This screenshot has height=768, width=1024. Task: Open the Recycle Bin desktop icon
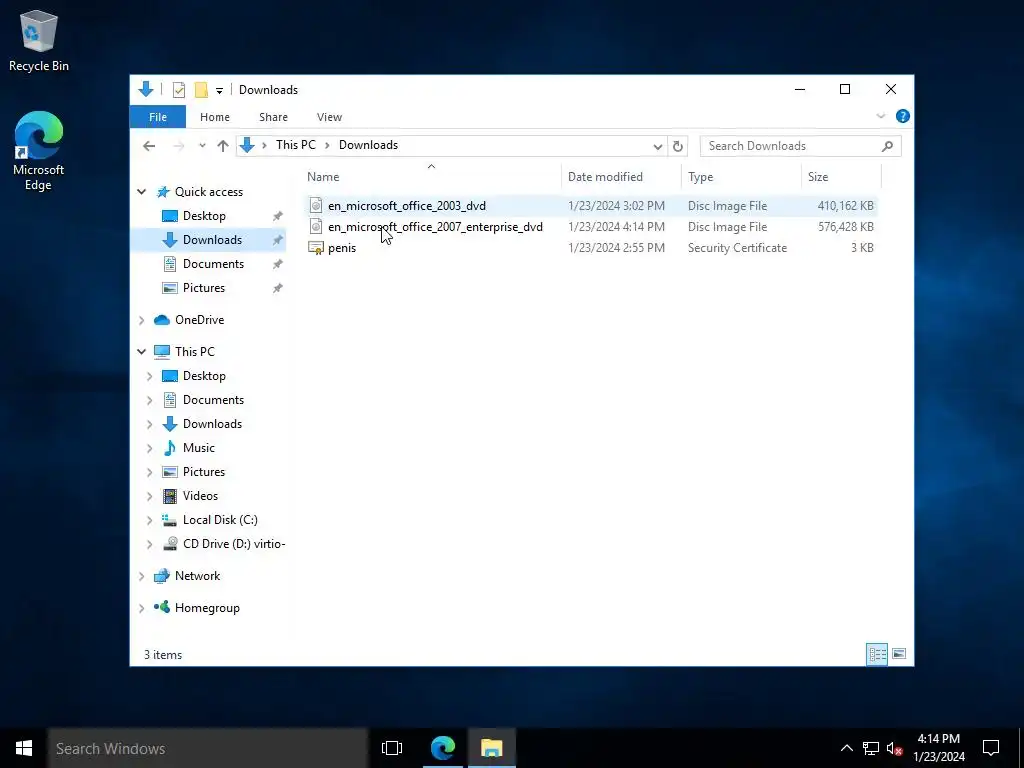tap(39, 40)
